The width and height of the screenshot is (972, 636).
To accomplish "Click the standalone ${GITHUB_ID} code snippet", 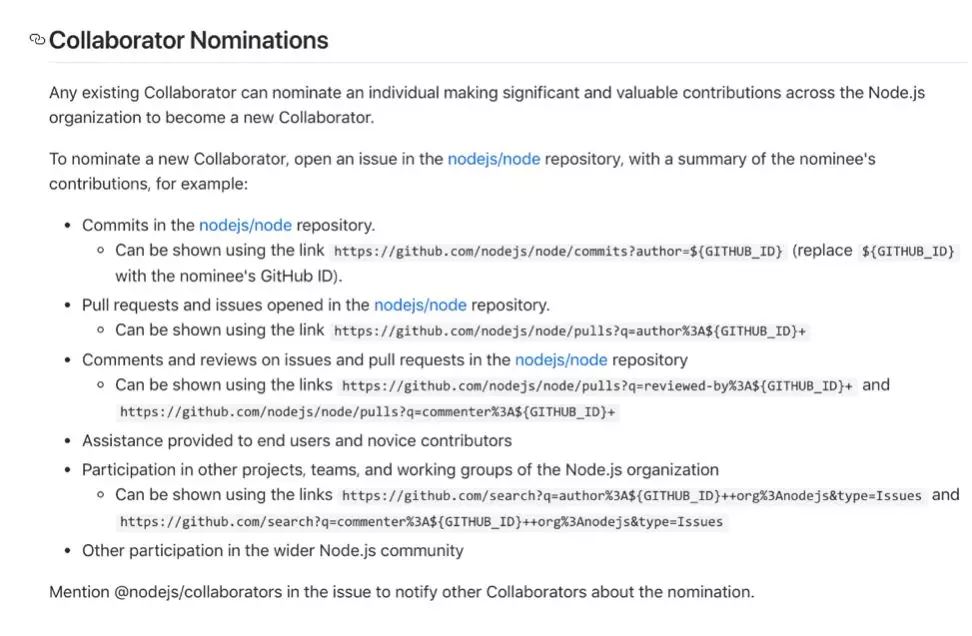I will tap(908, 251).
